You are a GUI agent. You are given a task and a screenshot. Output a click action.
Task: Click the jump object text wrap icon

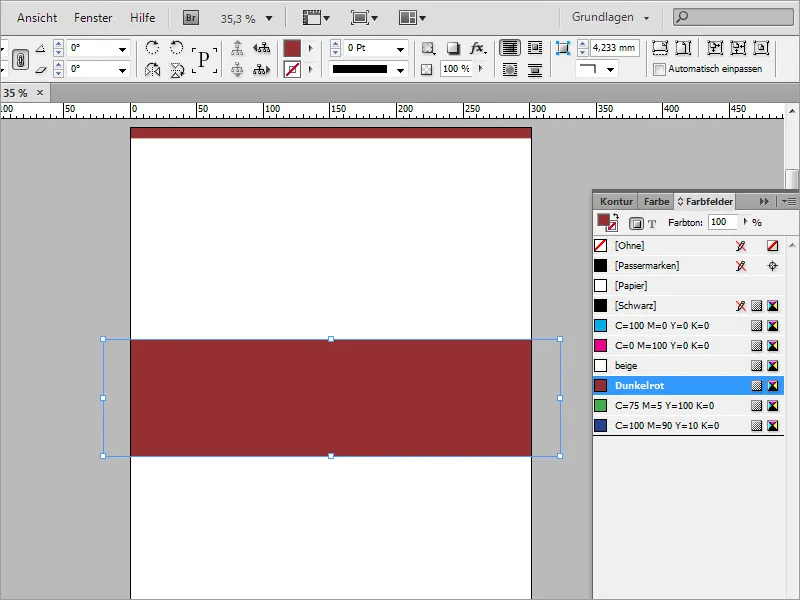(535, 69)
